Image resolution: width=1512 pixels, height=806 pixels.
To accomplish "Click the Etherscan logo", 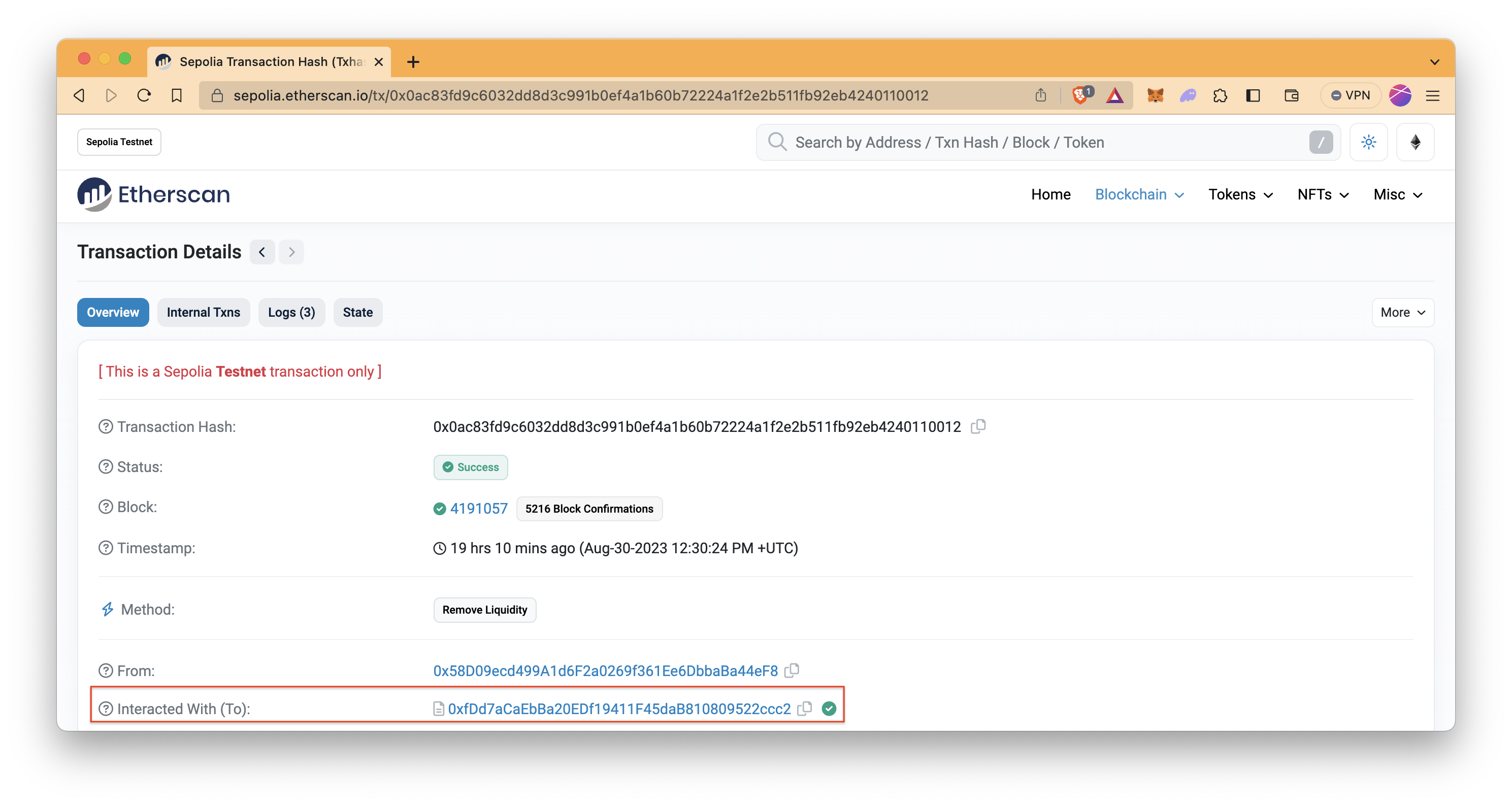I will (153, 194).
